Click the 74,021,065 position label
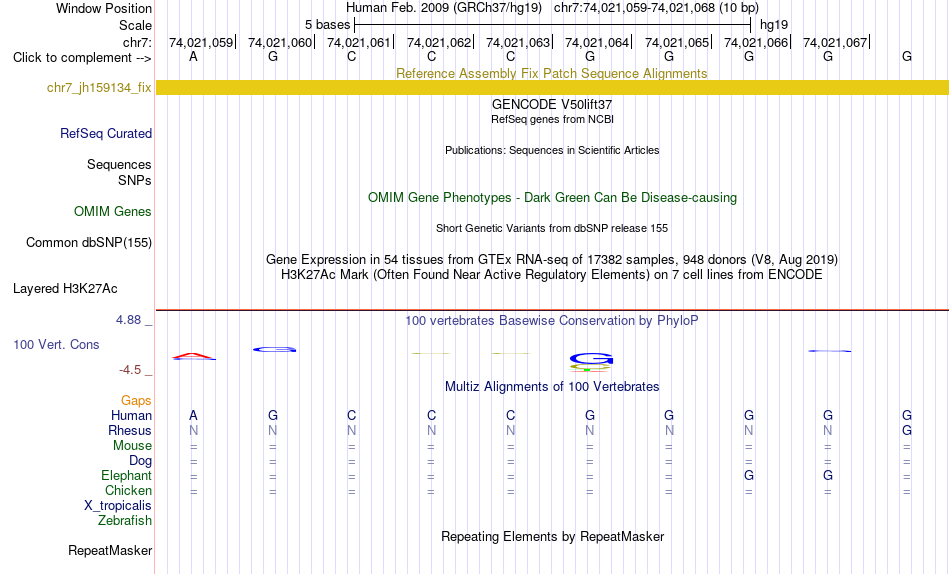This screenshot has height=574, width=950. pos(677,42)
